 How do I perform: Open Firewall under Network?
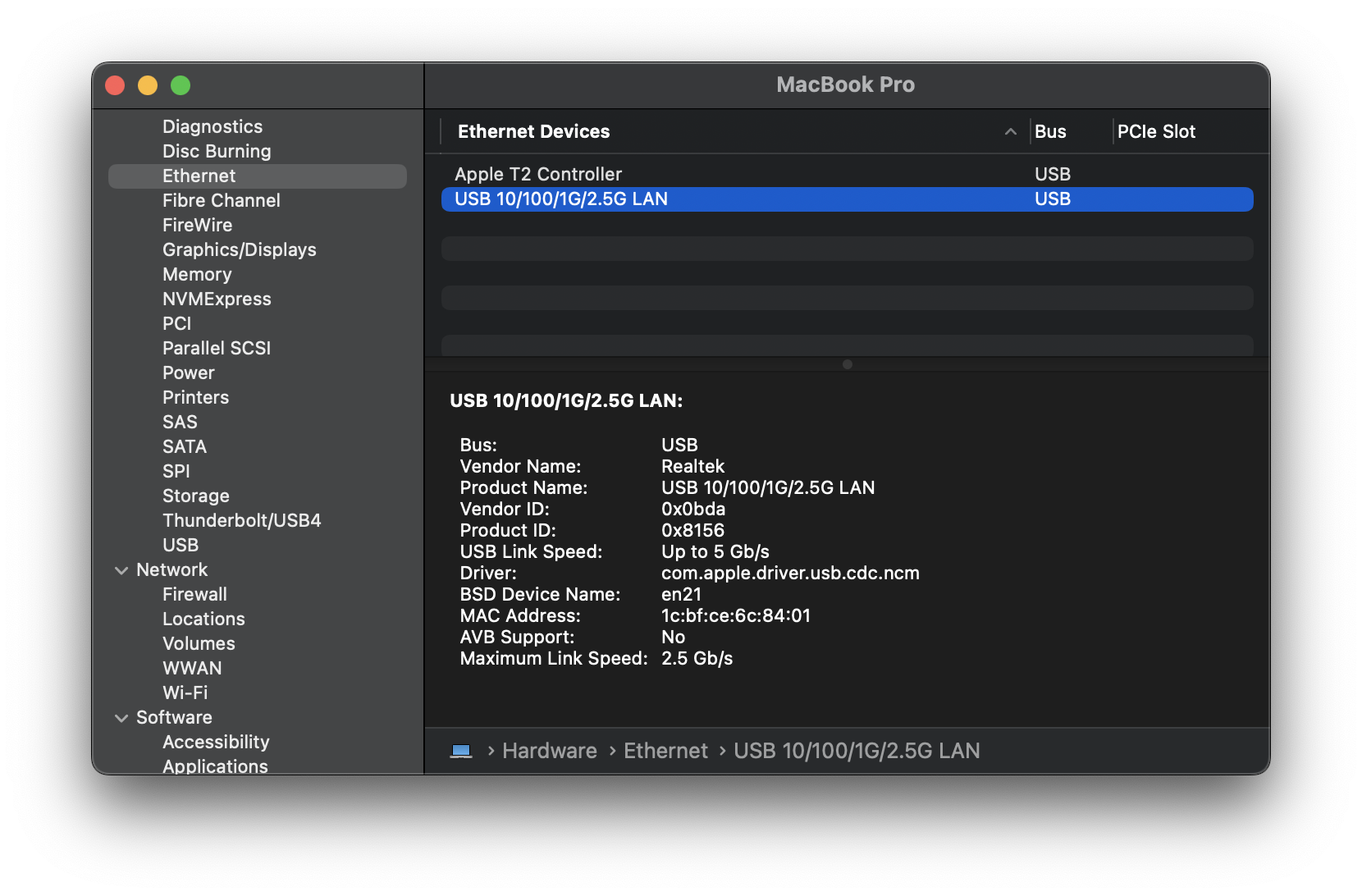pyautogui.click(x=194, y=594)
